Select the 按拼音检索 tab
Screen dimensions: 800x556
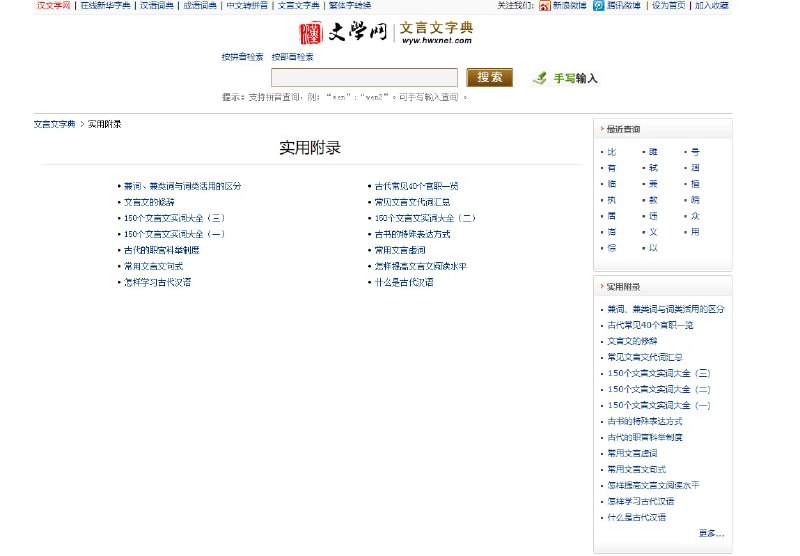point(242,57)
